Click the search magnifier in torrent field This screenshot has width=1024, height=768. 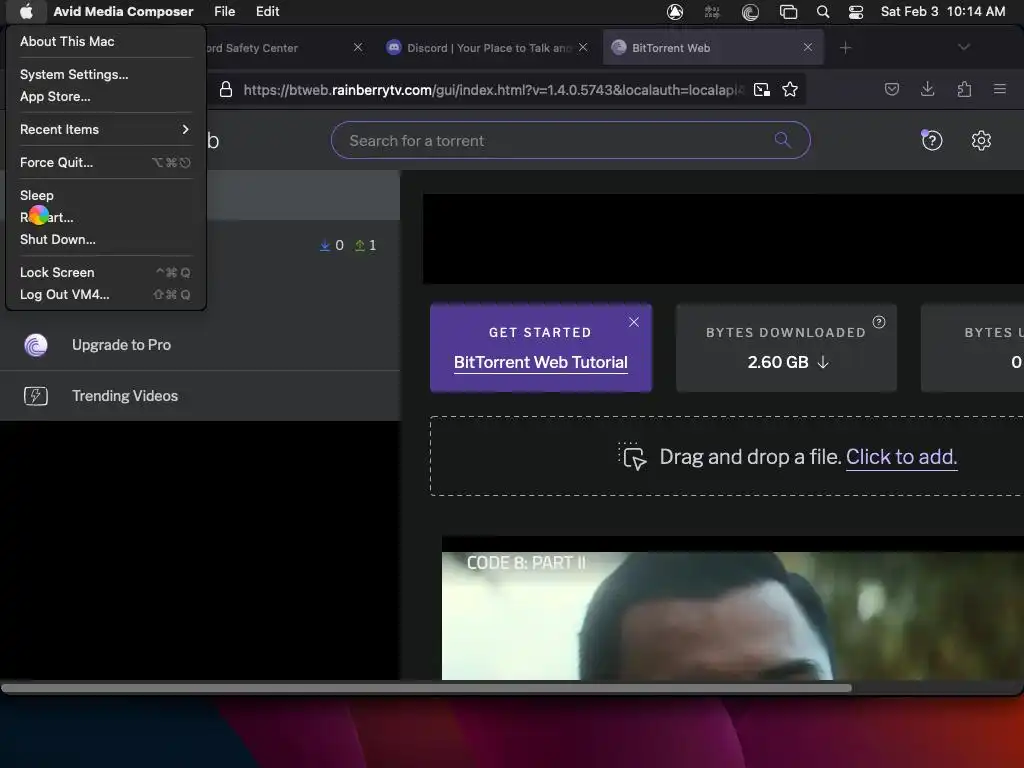tap(782, 139)
